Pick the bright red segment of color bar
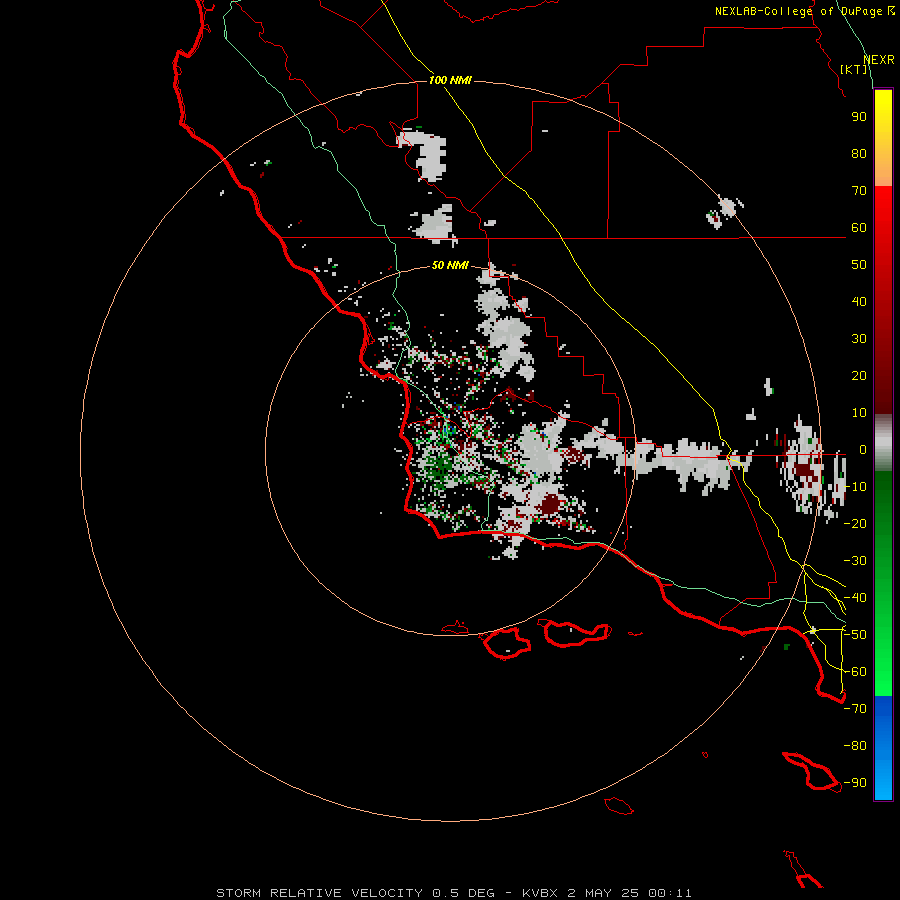The height and width of the screenshot is (900, 900). [883, 212]
